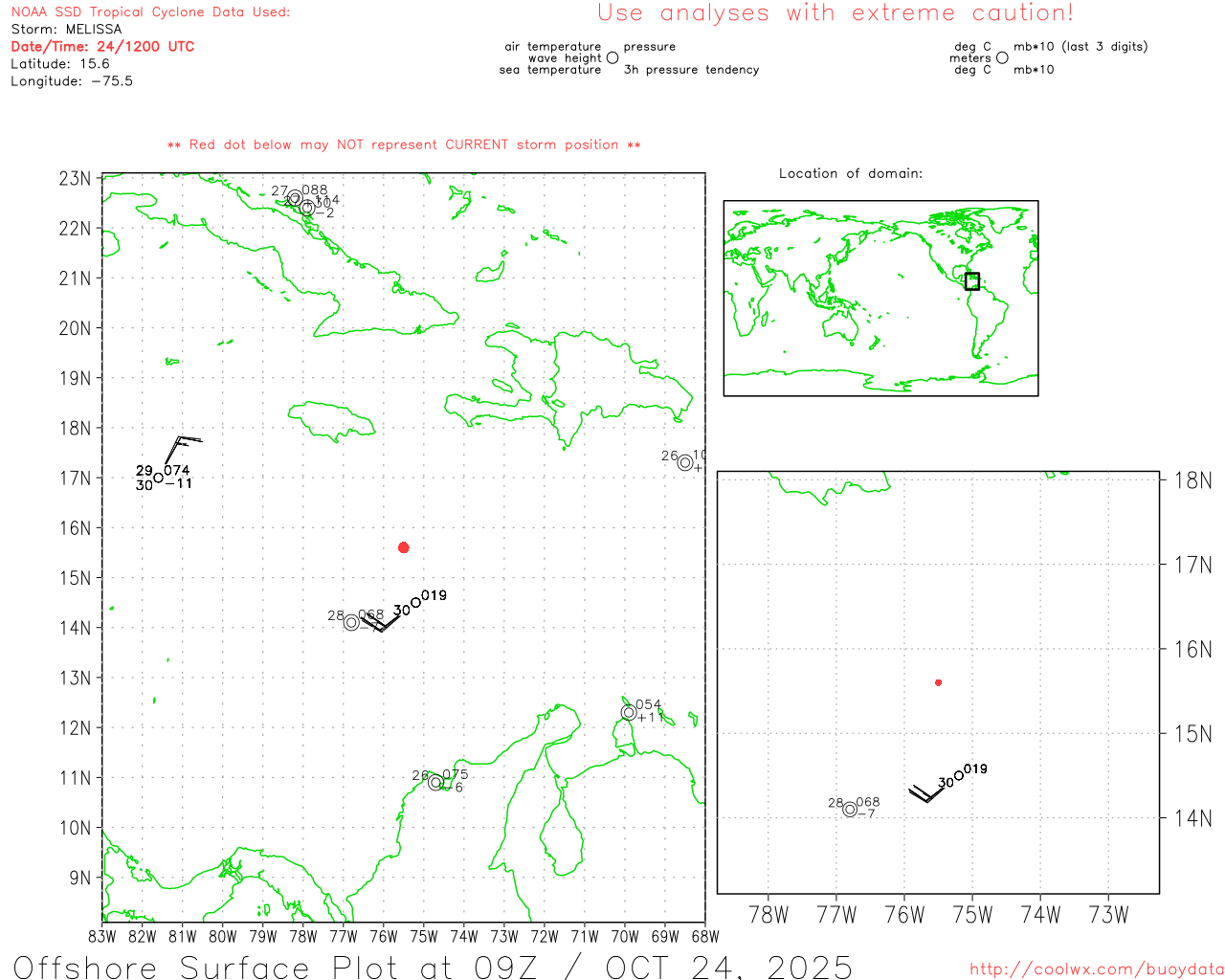
Task: Click the '9N' latitude label on the main map
Action: coord(80,878)
